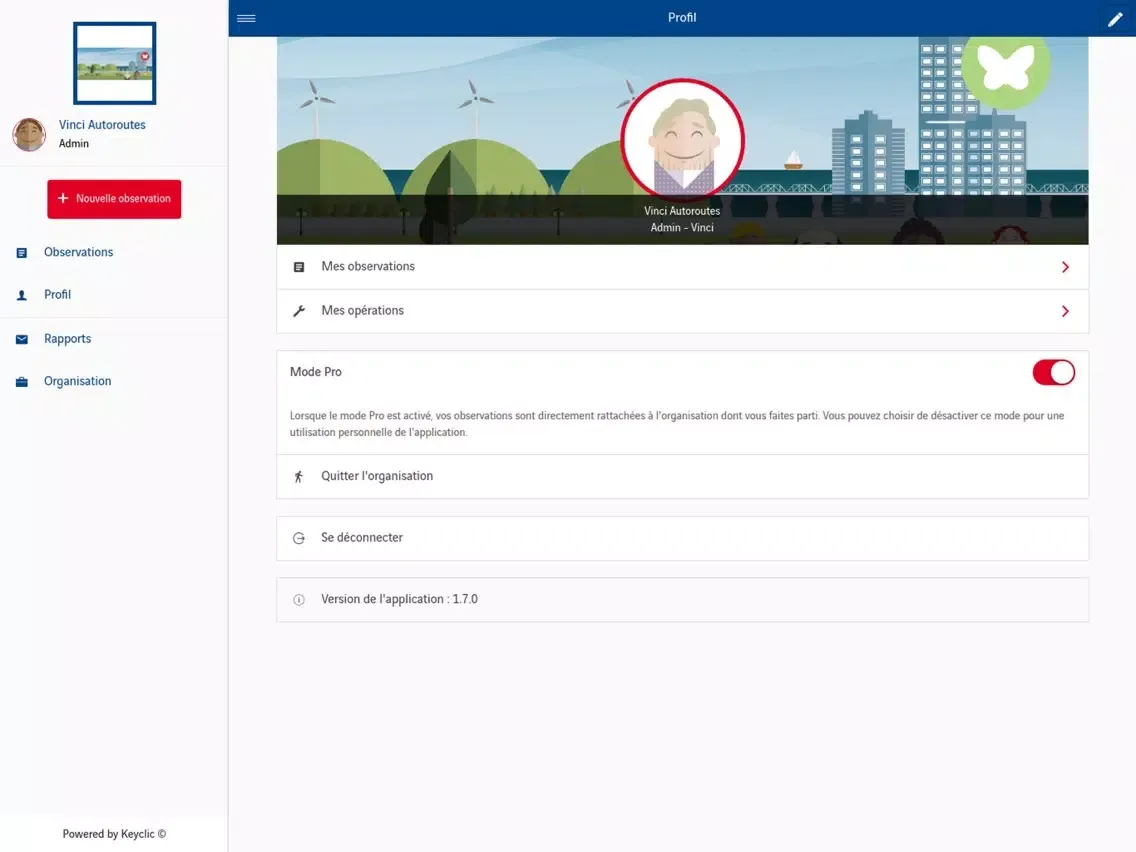Click the Vinci Autoroutes name in sidebar
This screenshot has height=852, width=1136.
click(102, 125)
